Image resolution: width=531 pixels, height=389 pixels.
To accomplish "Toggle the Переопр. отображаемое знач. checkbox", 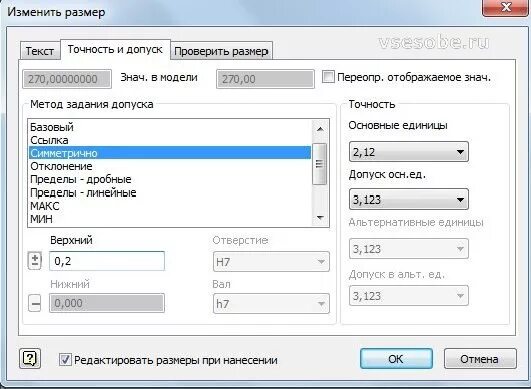I will coord(328,77).
